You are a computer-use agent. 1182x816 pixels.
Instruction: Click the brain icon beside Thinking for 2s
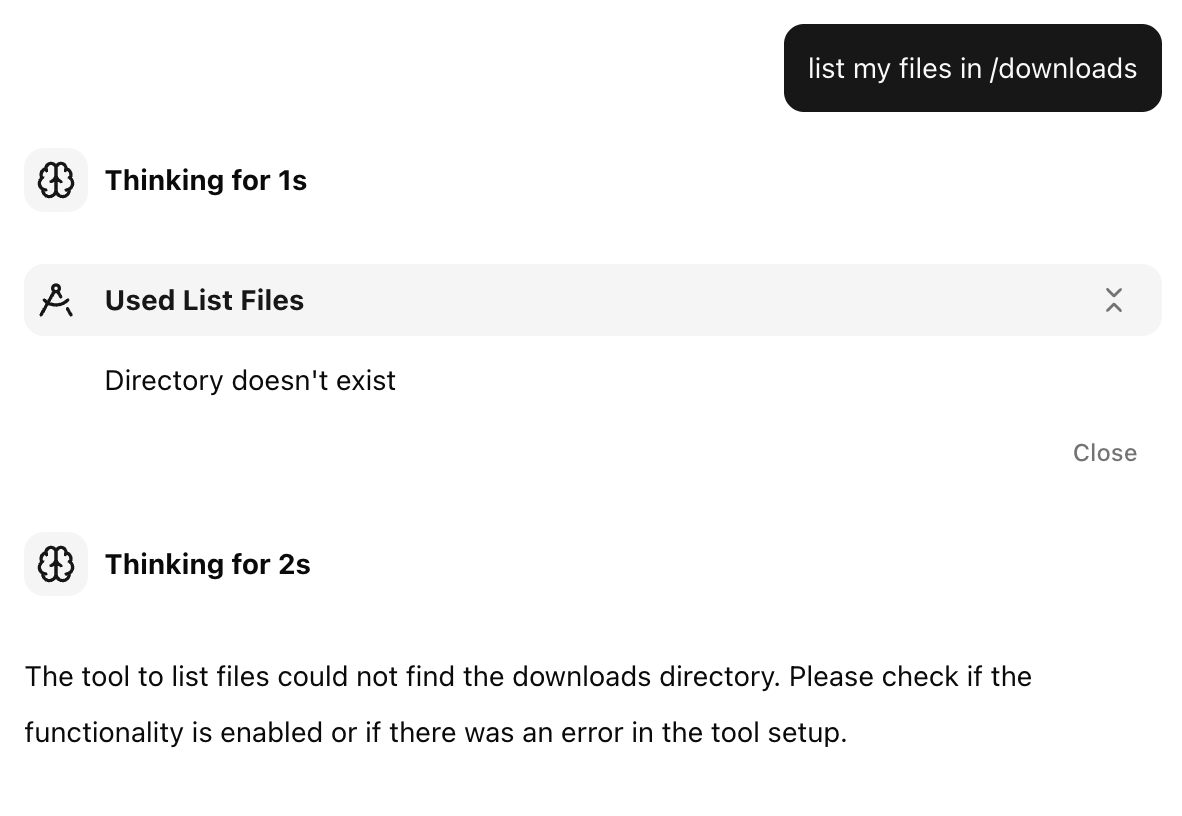pyautogui.click(x=56, y=564)
